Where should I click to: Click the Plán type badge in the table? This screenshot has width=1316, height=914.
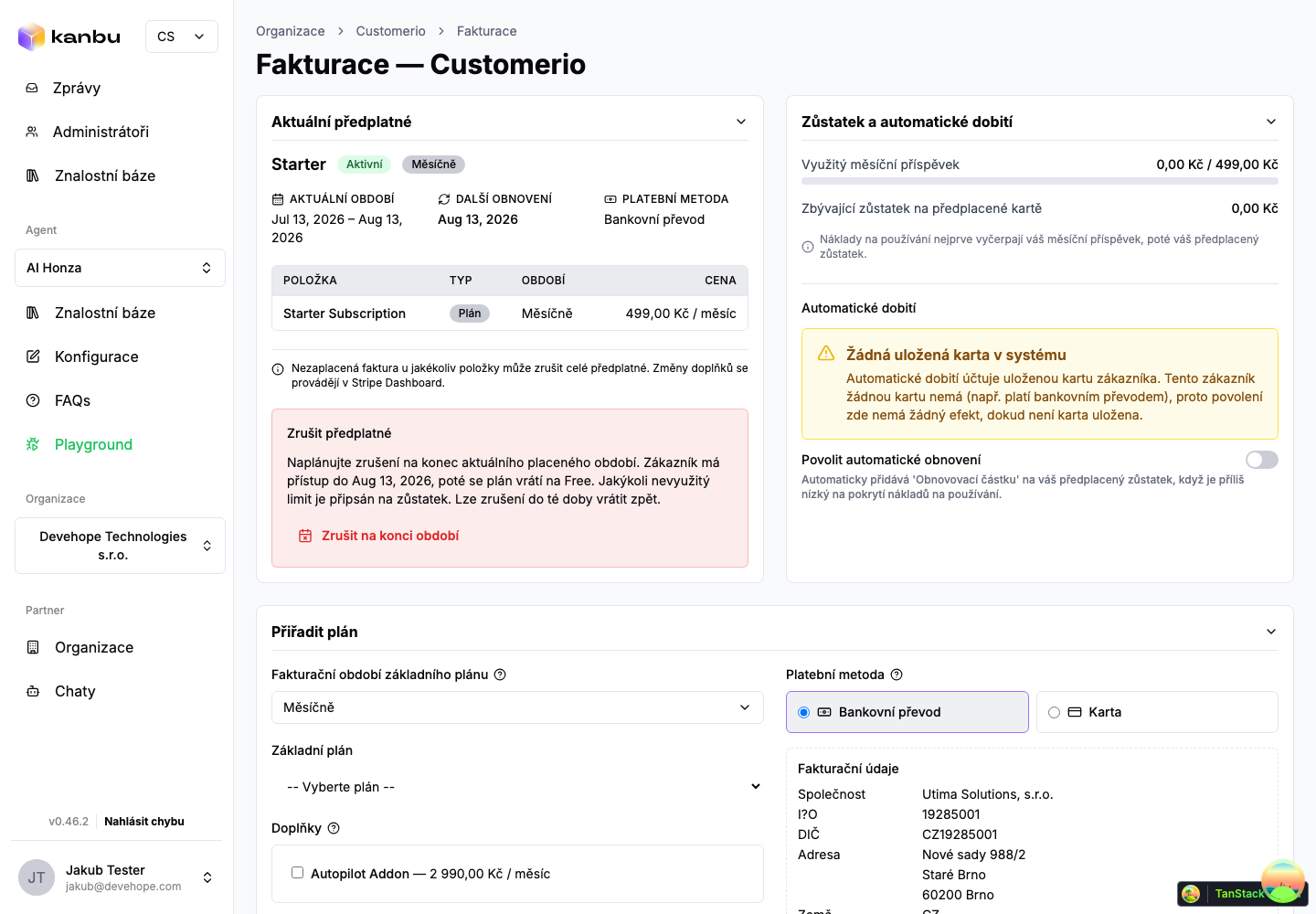tap(470, 314)
